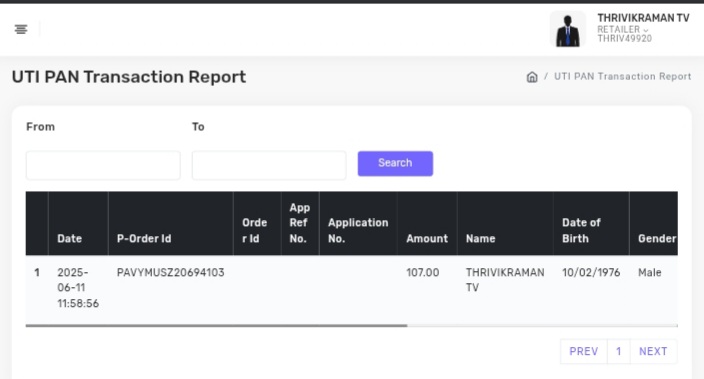Image resolution: width=704 pixels, height=379 pixels.
Task: Sort by Name column header
Action: point(480,238)
